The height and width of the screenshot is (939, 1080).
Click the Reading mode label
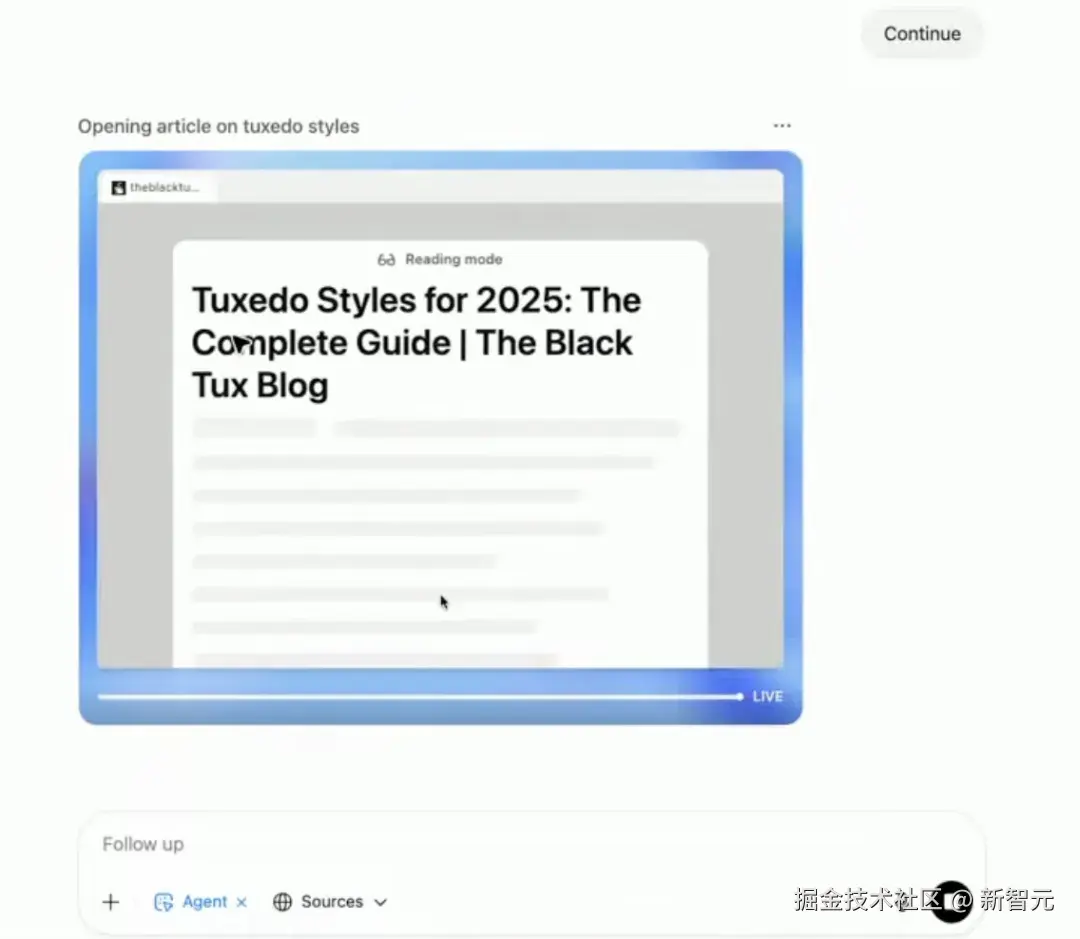pyautogui.click(x=454, y=260)
